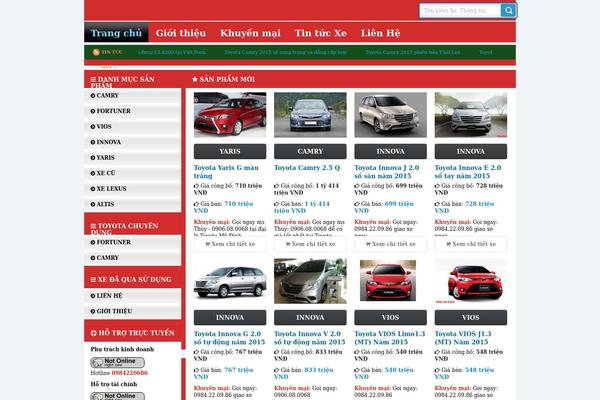This screenshot has width=600, height=400.
Task: Select INNOVA in the product category list
Action: point(132,142)
